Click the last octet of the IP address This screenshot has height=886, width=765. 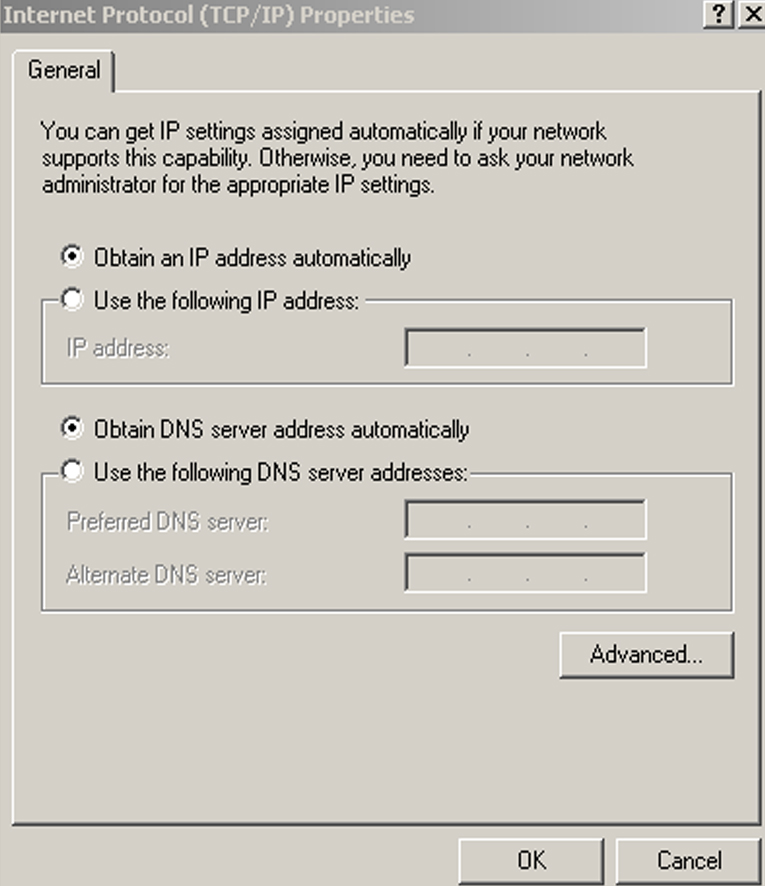(615, 345)
